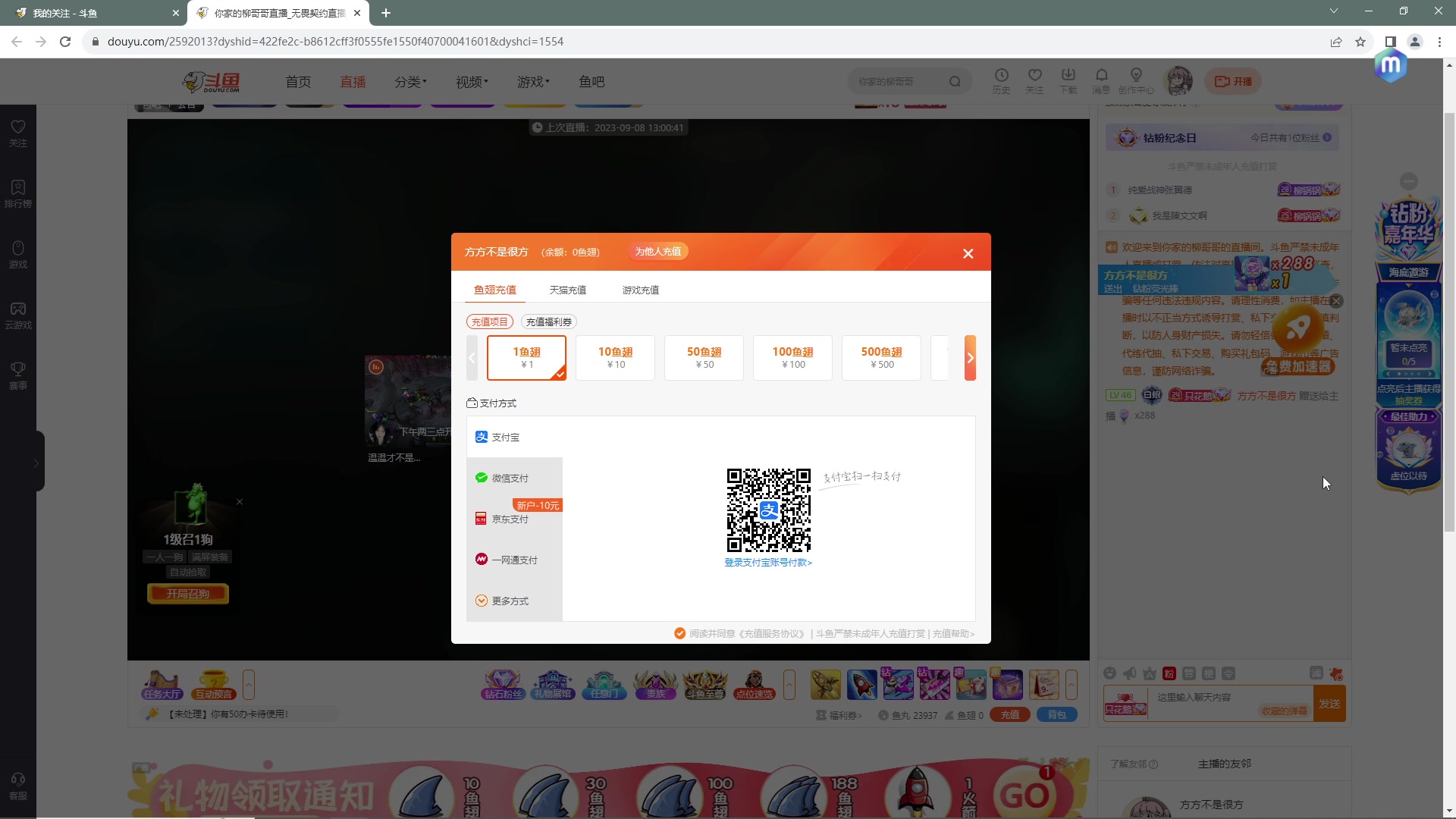The width and height of the screenshot is (1456, 819).
Task: Click the search magnifier icon
Action: (955, 82)
